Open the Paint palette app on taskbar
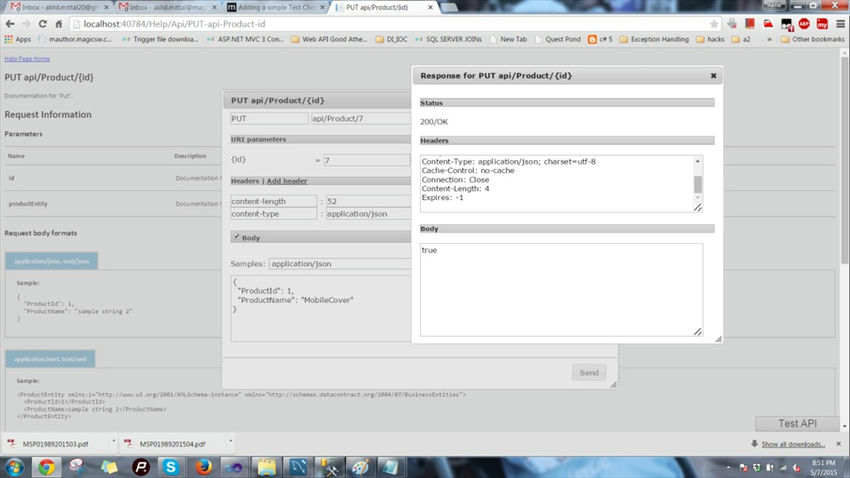This screenshot has height=478, width=850. click(x=360, y=467)
